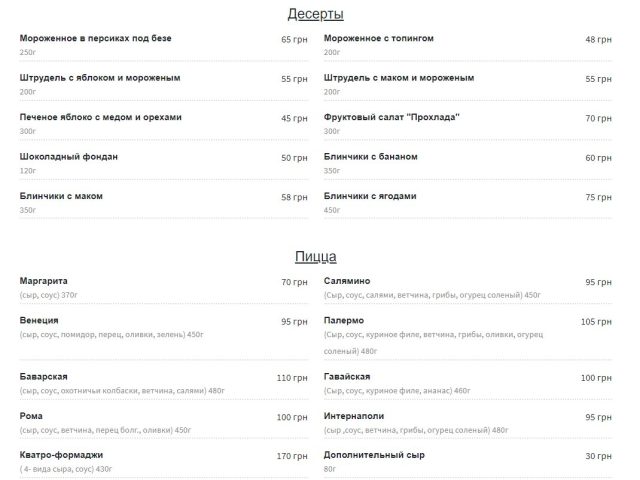Pick Блинчики с маком entry
The height and width of the screenshot is (480, 640).
point(61,196)
